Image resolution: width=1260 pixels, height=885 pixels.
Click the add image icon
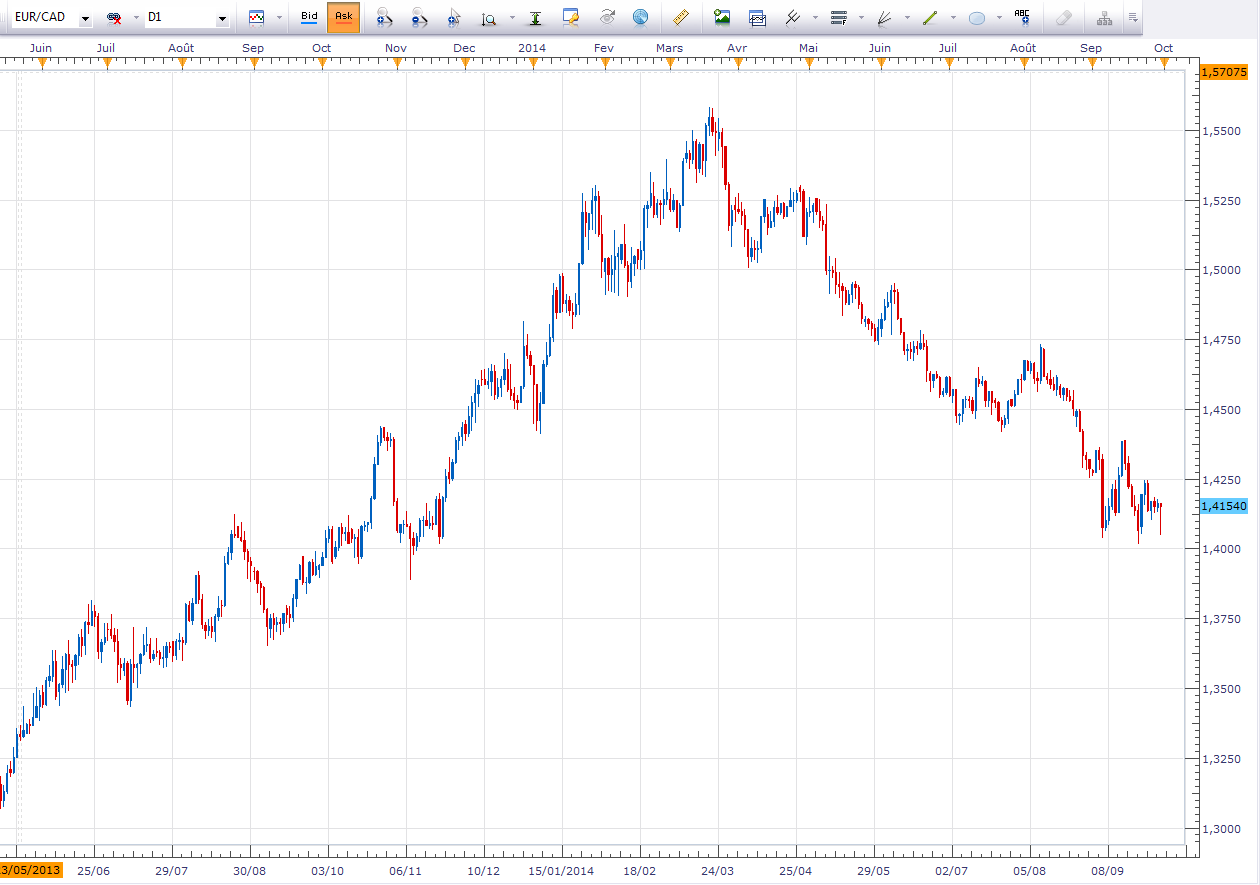[722, 17]
